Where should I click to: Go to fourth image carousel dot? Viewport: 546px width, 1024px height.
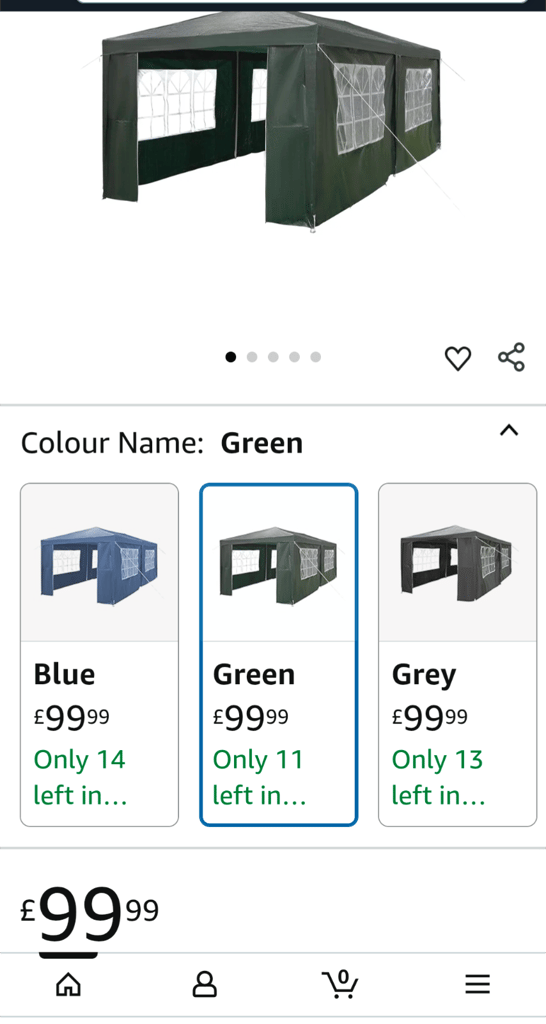(295, 357)
